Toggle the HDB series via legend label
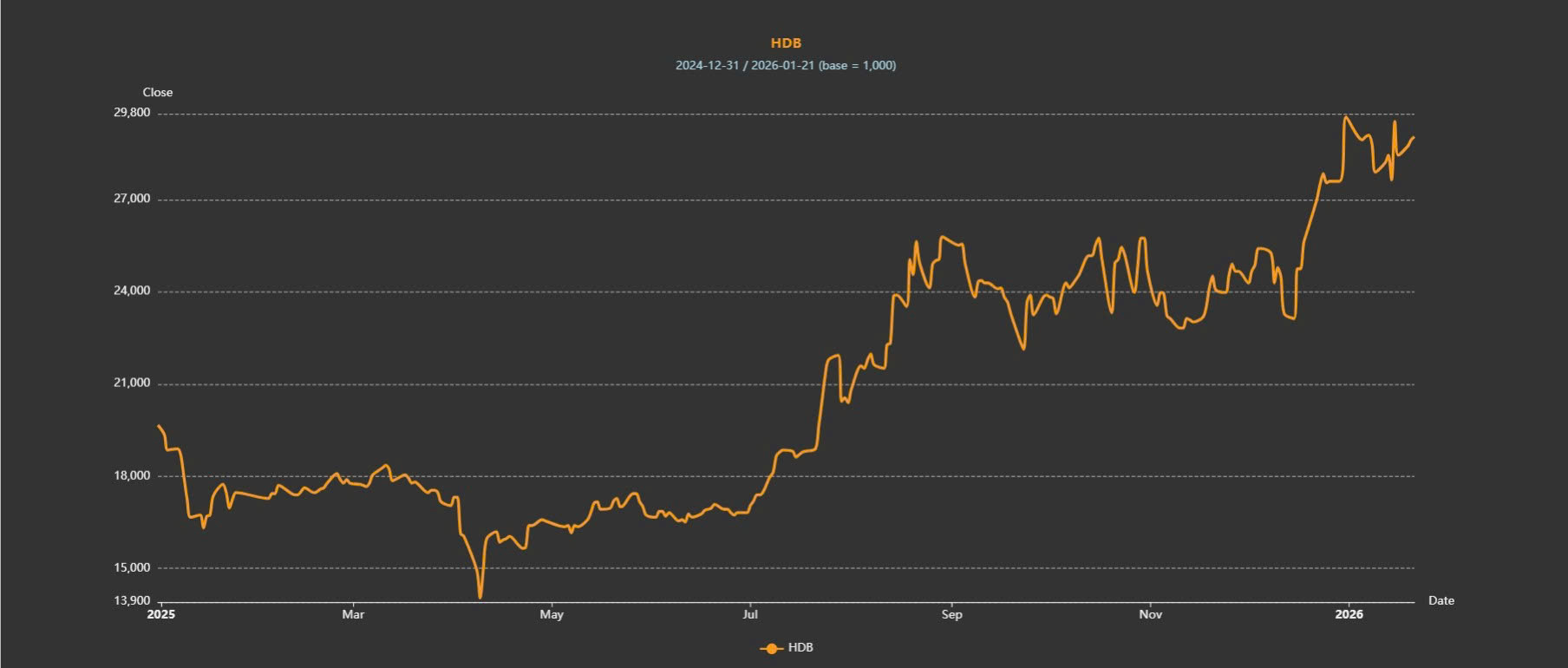Screen dimensions: 1568x668 (800, 648)
